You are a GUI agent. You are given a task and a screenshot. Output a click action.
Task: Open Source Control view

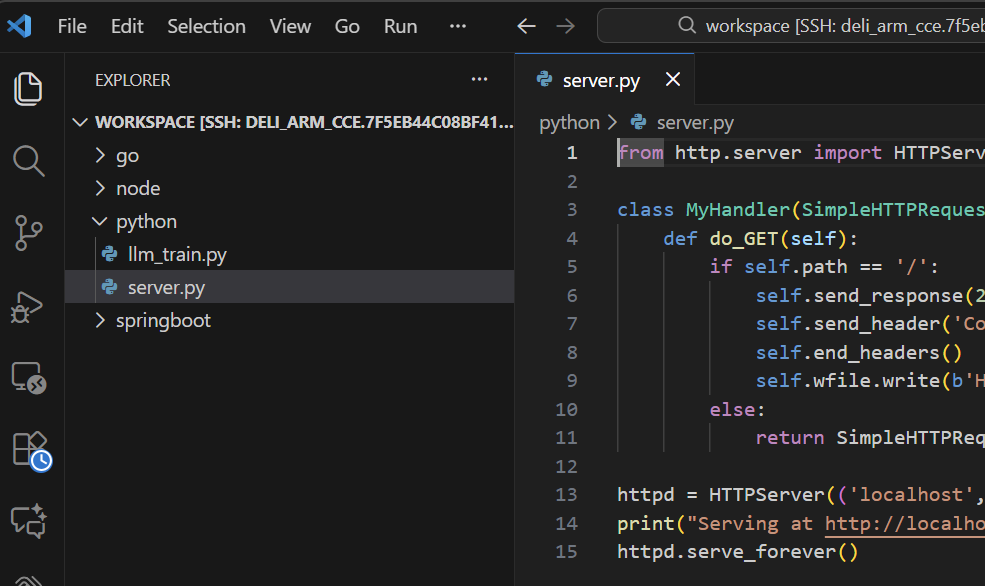point(29,232)
